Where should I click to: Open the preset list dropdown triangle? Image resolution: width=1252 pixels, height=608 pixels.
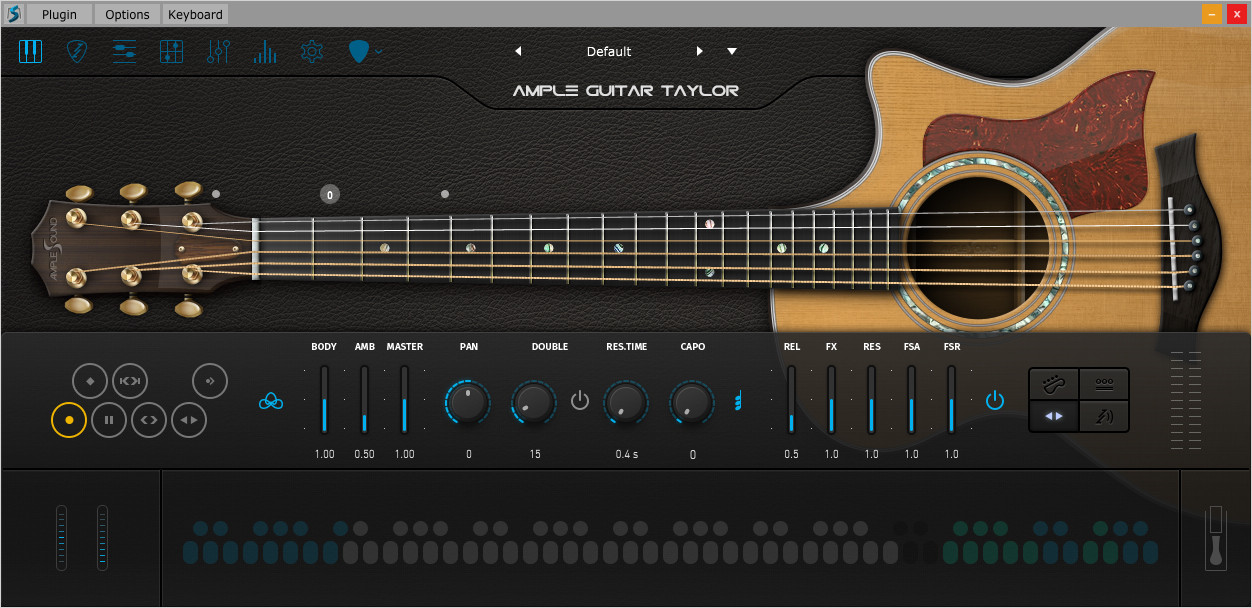pos(732,51)
